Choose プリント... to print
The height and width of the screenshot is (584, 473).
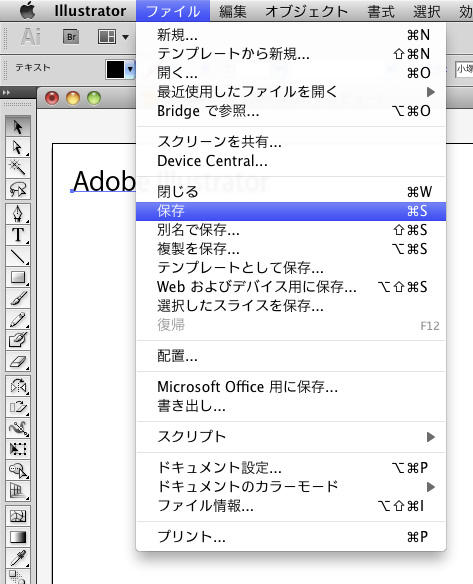pyautogui.click(x=291, y=537)
